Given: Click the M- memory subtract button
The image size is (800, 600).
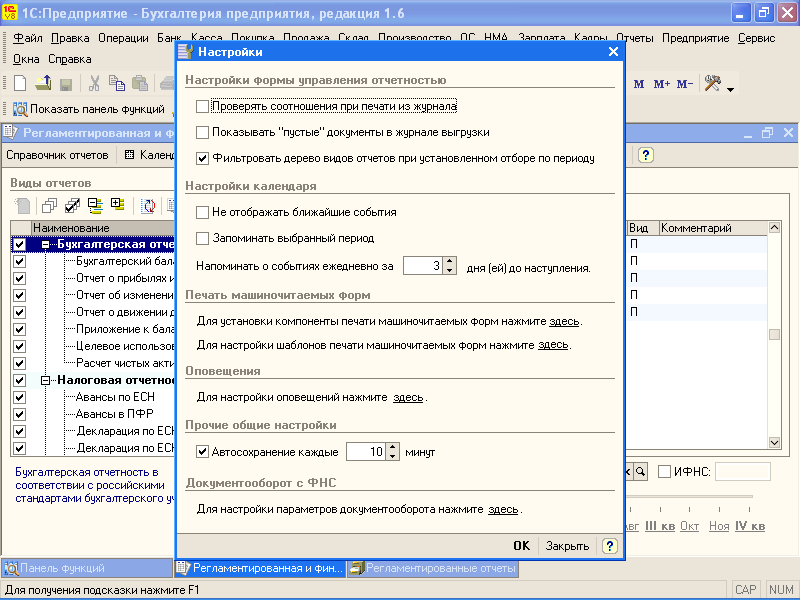Looking at the screenshot, I should (685, 84).
